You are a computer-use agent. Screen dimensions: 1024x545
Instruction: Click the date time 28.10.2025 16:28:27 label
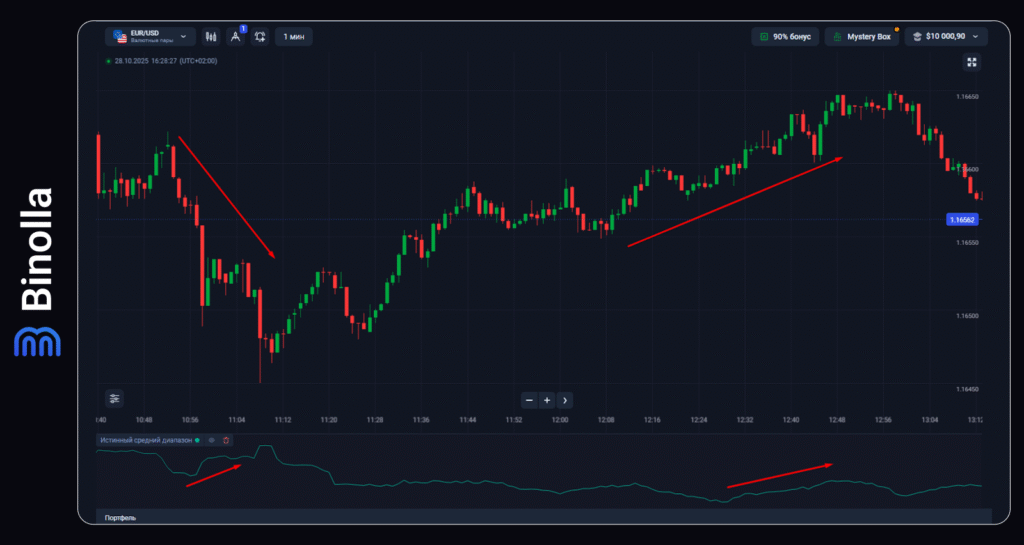[166, 61]
